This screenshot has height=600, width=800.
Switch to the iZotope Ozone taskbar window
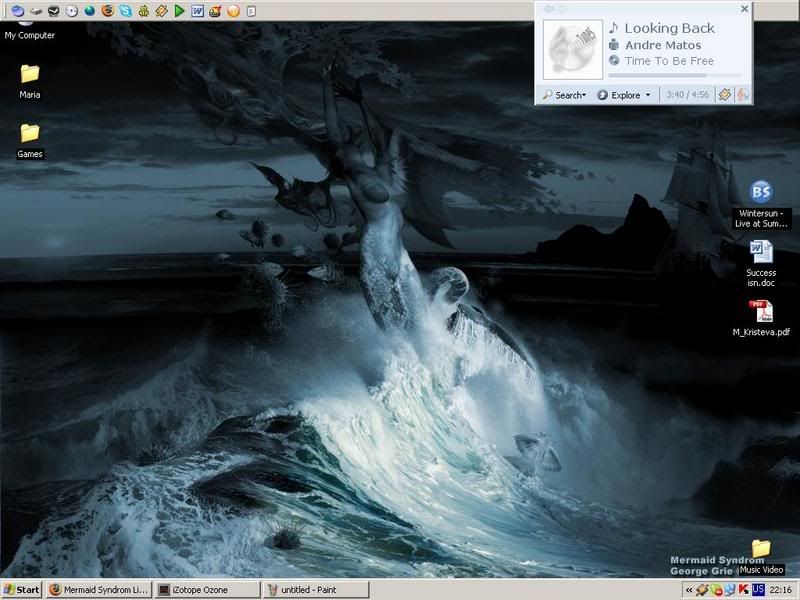(207, 590)
